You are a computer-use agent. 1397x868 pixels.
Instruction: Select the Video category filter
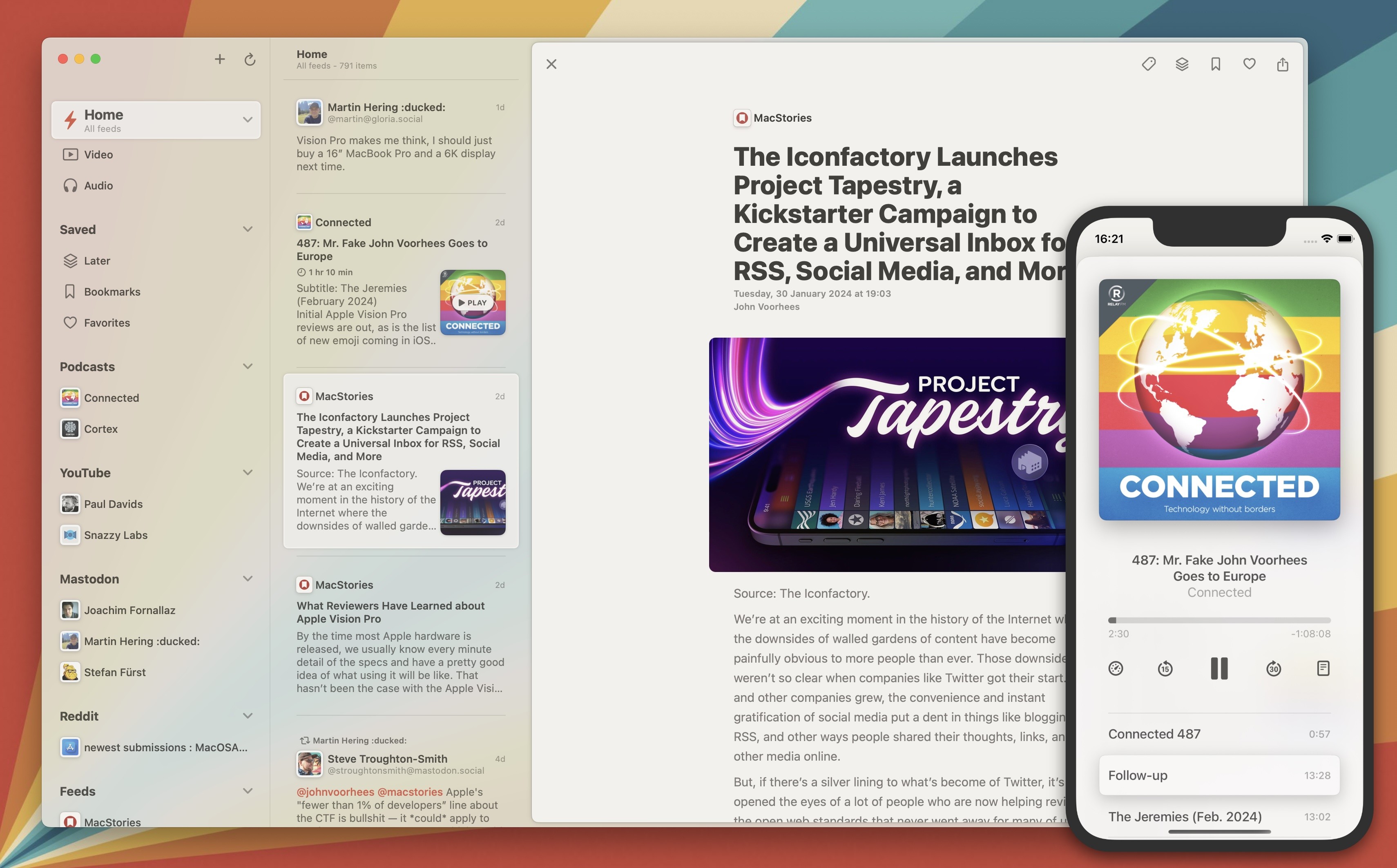pos(98,154)
